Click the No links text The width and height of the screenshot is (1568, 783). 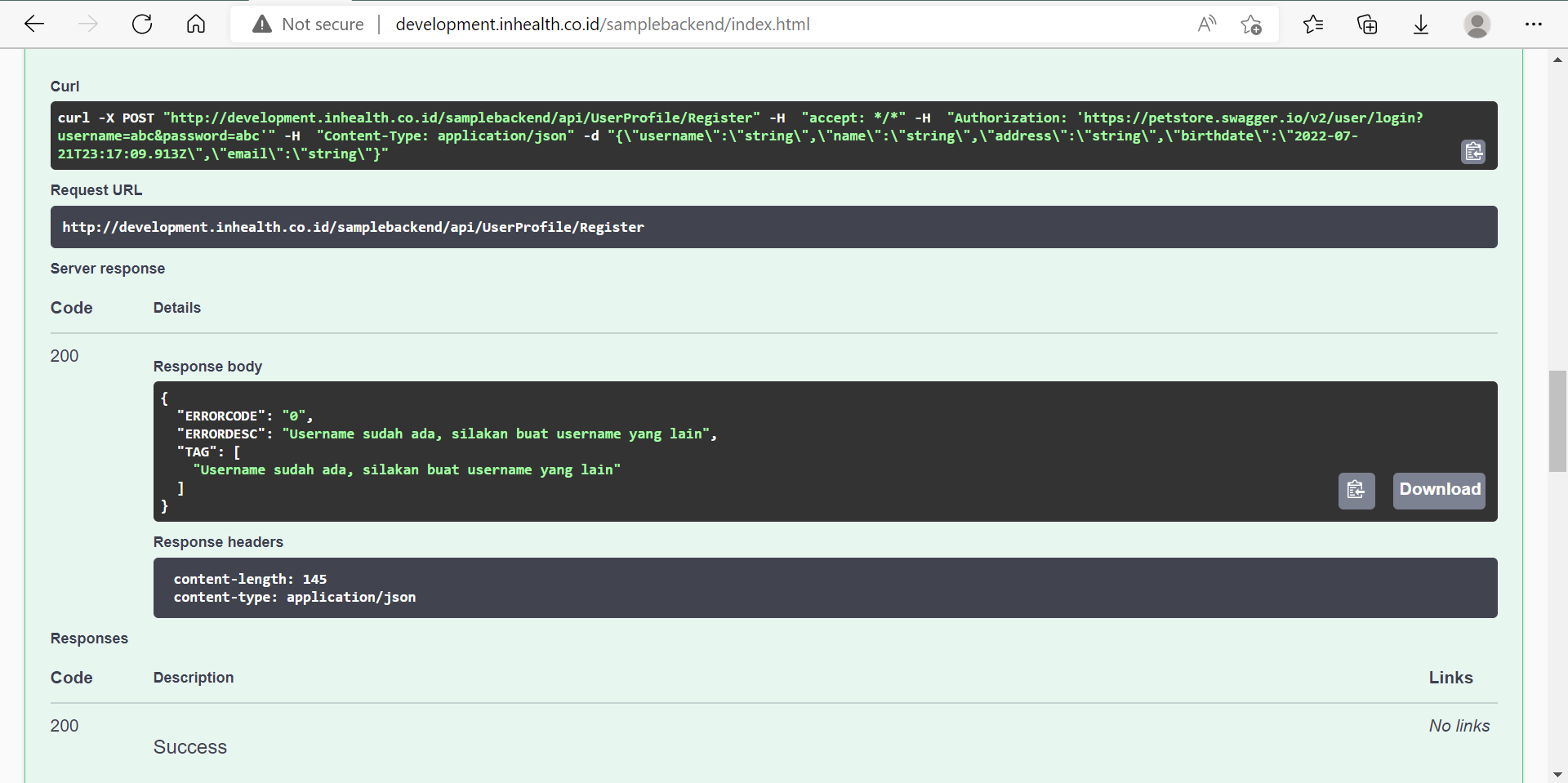point(1459,726)
